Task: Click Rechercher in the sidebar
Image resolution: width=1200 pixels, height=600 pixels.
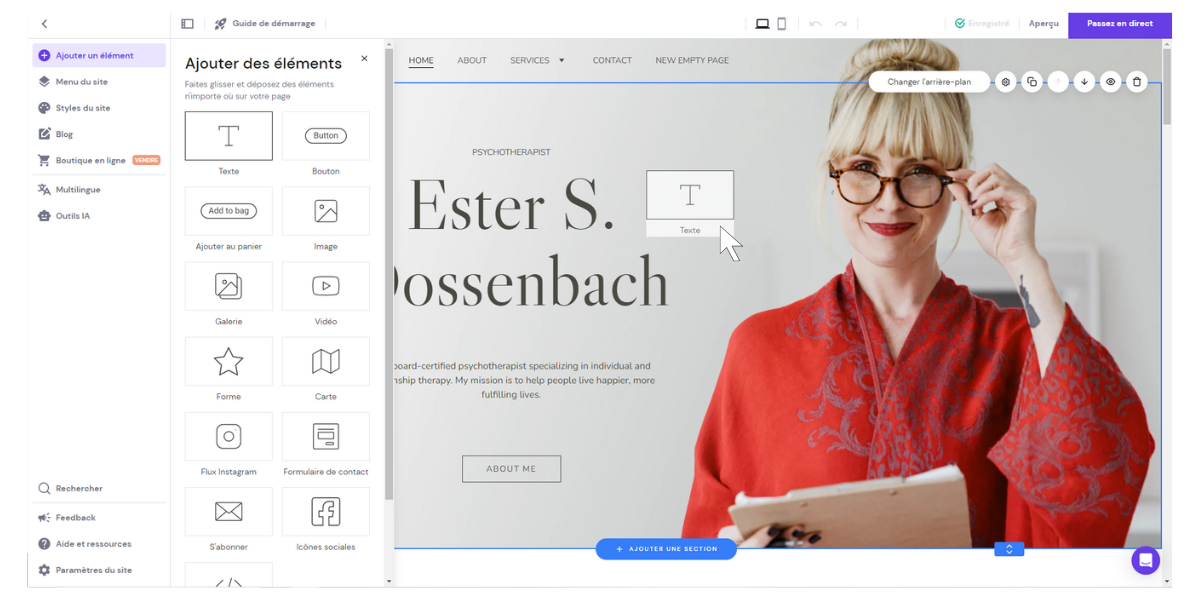Action: pyautogui.click(x=99, y=489)
